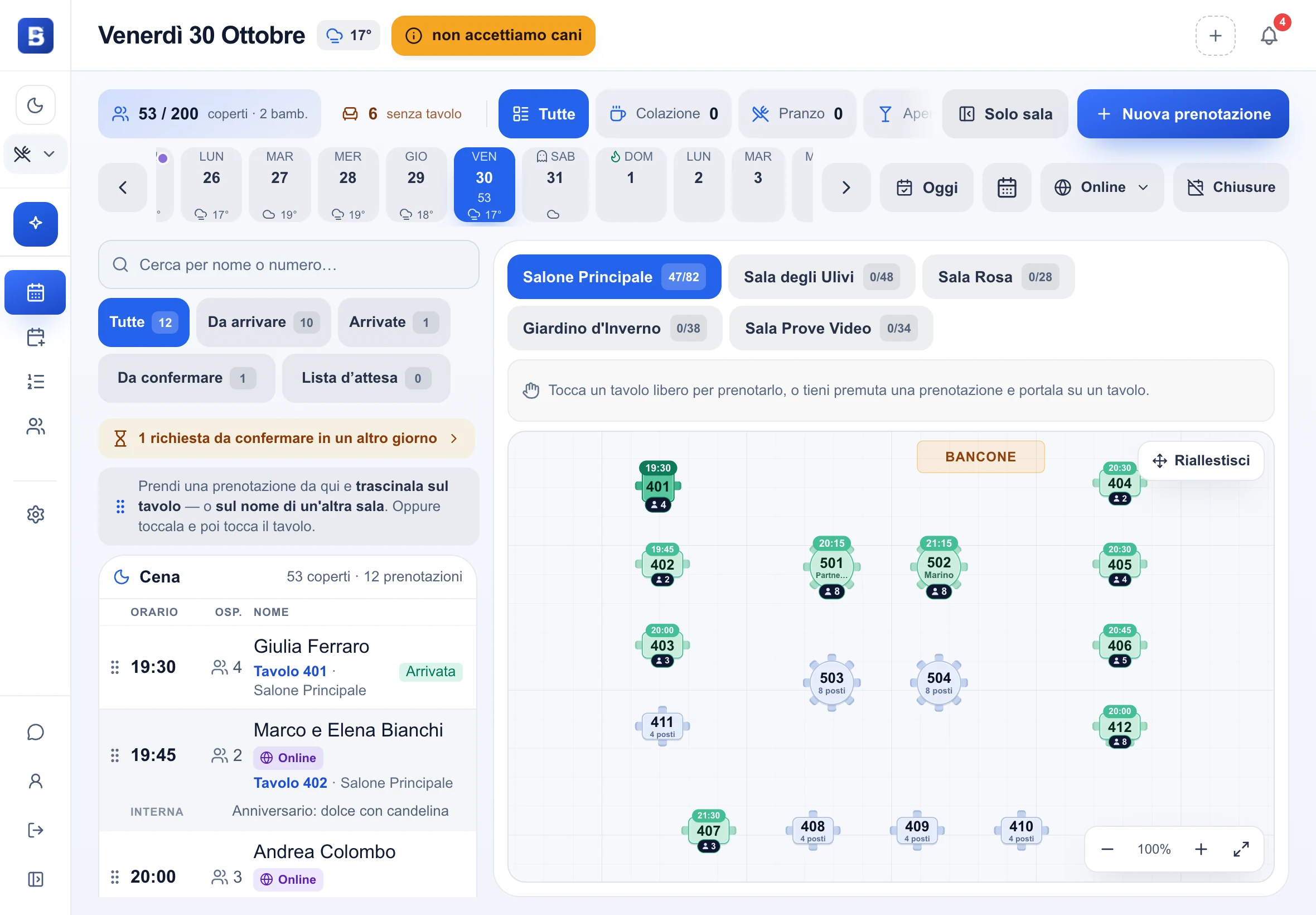1316x915 pixels.
Task: Zoom in the floor plan
Action: [1201, 849]
